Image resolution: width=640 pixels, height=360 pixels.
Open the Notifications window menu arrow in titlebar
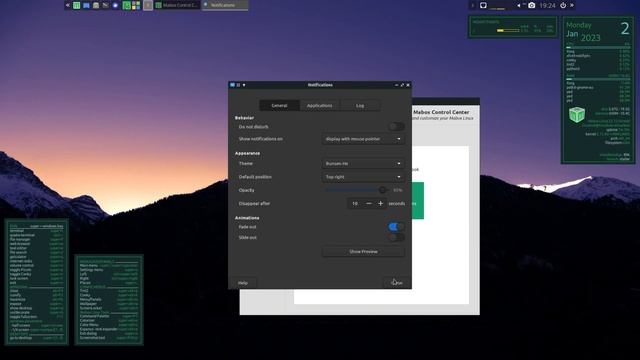pyautogui.click(x=244, y=85)
